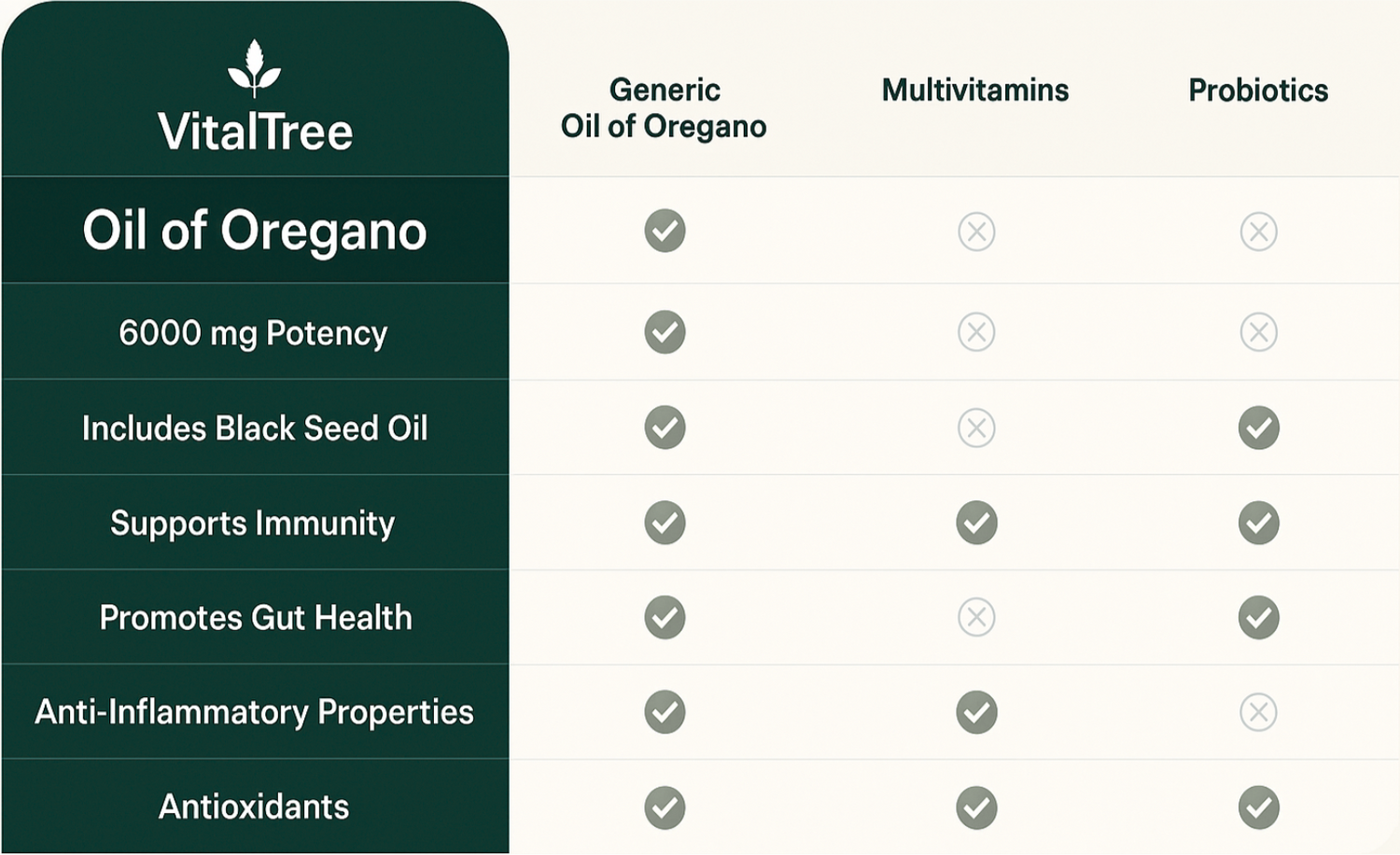Select the Multivitamins column header

point(975,91)
